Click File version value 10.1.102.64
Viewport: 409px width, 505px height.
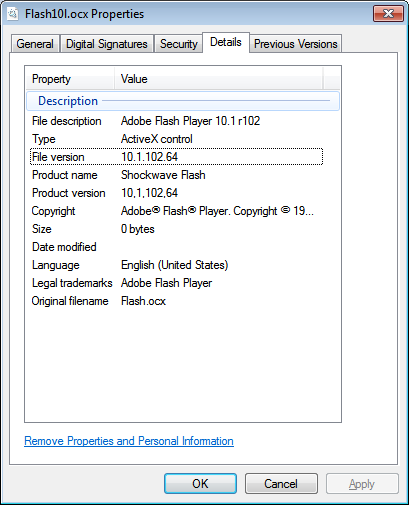(x=149, y=157)
